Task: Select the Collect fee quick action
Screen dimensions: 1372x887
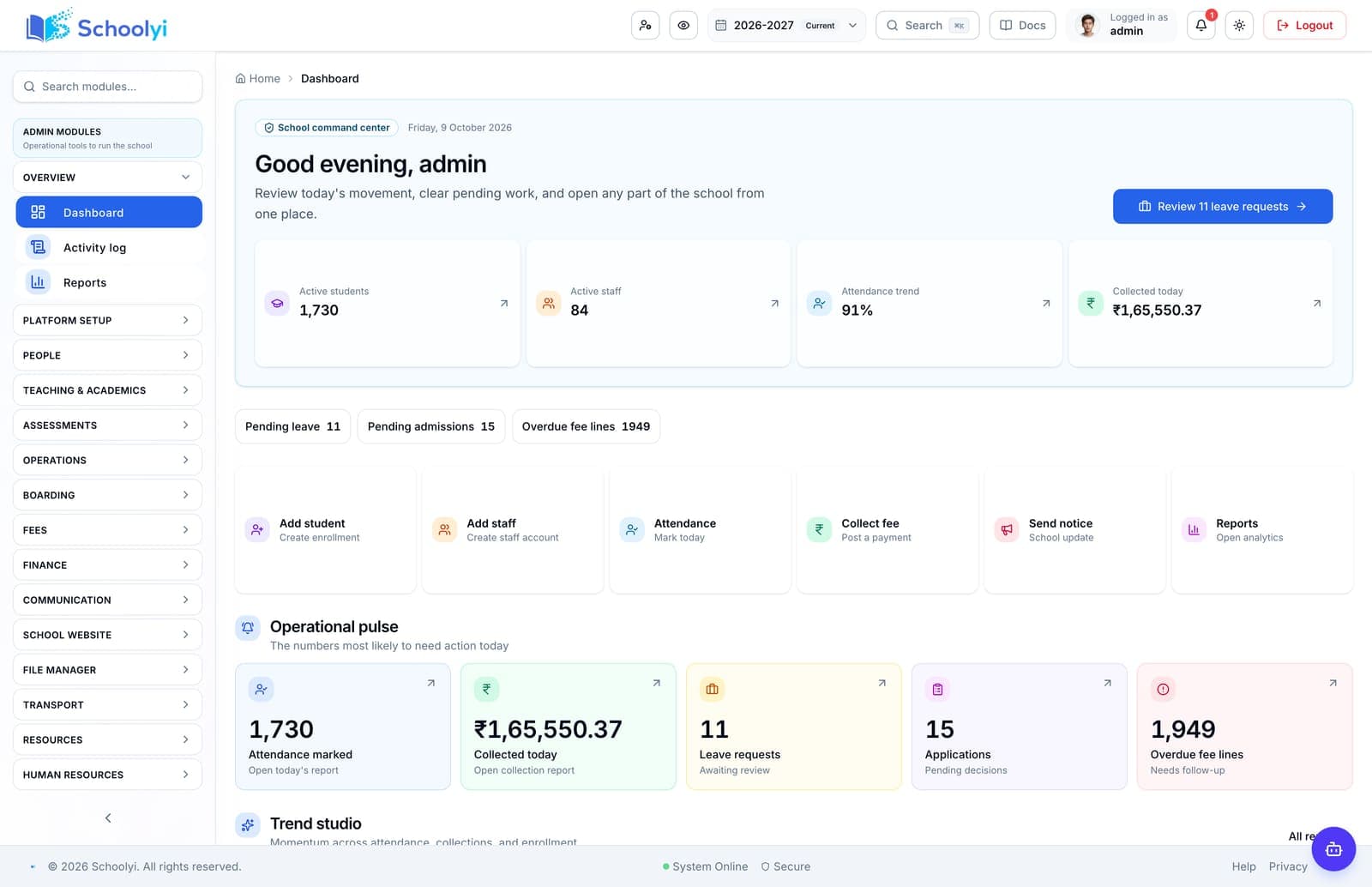Action: (888, 530)
